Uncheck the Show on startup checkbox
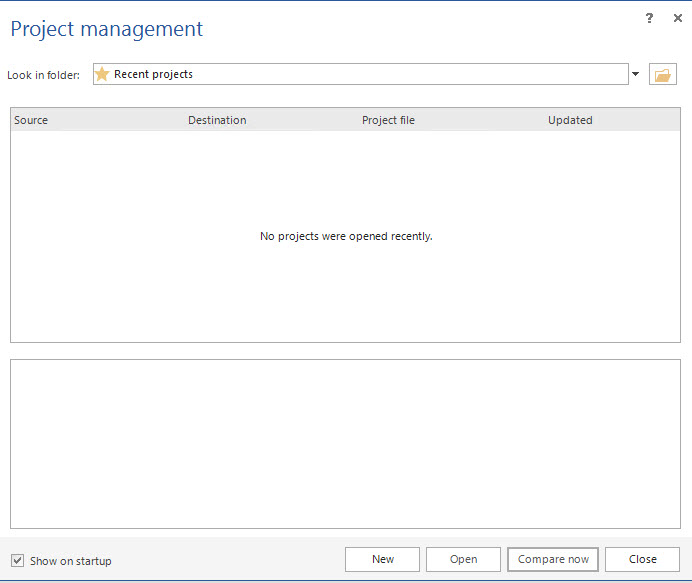This screenshot has width=692, height=583. point(17,560)
